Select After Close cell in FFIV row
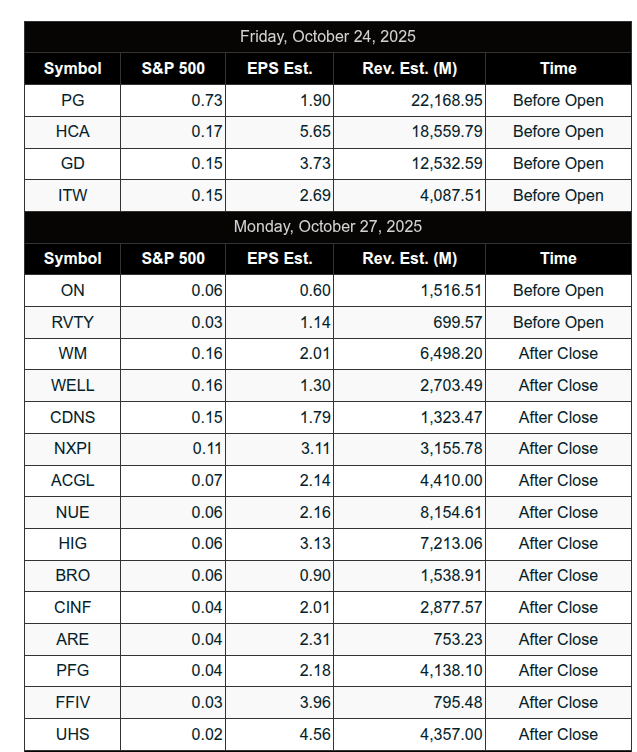The width and height of the screenshot is (637, 752). pyautogui.click(x=558, y=702)
